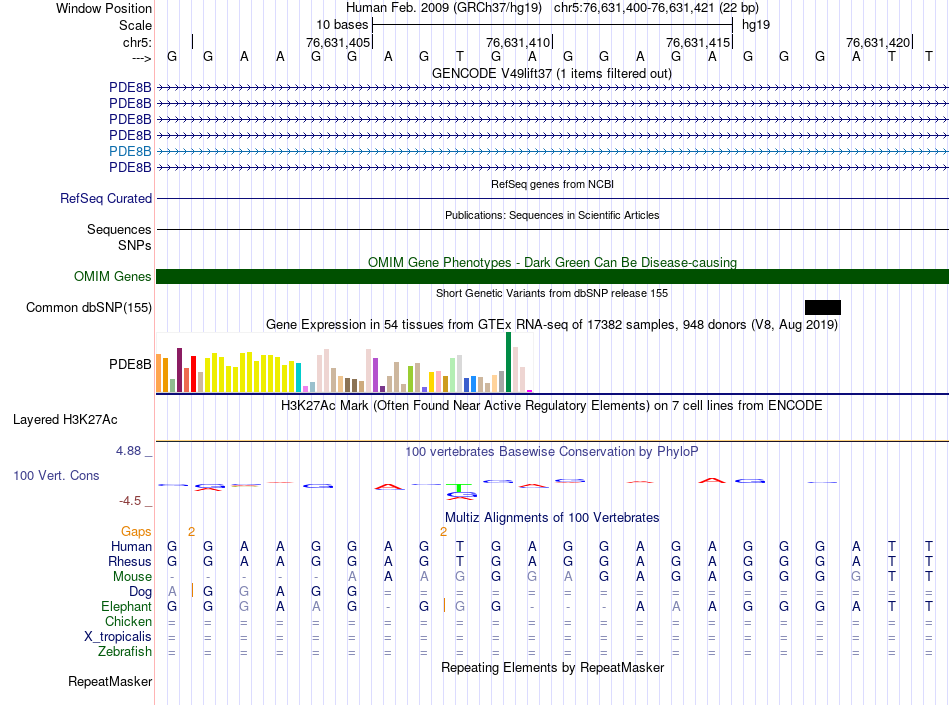Open the Layered H3K27Ac track settings label
Screen dimensions: 950x705
(65, 420)
